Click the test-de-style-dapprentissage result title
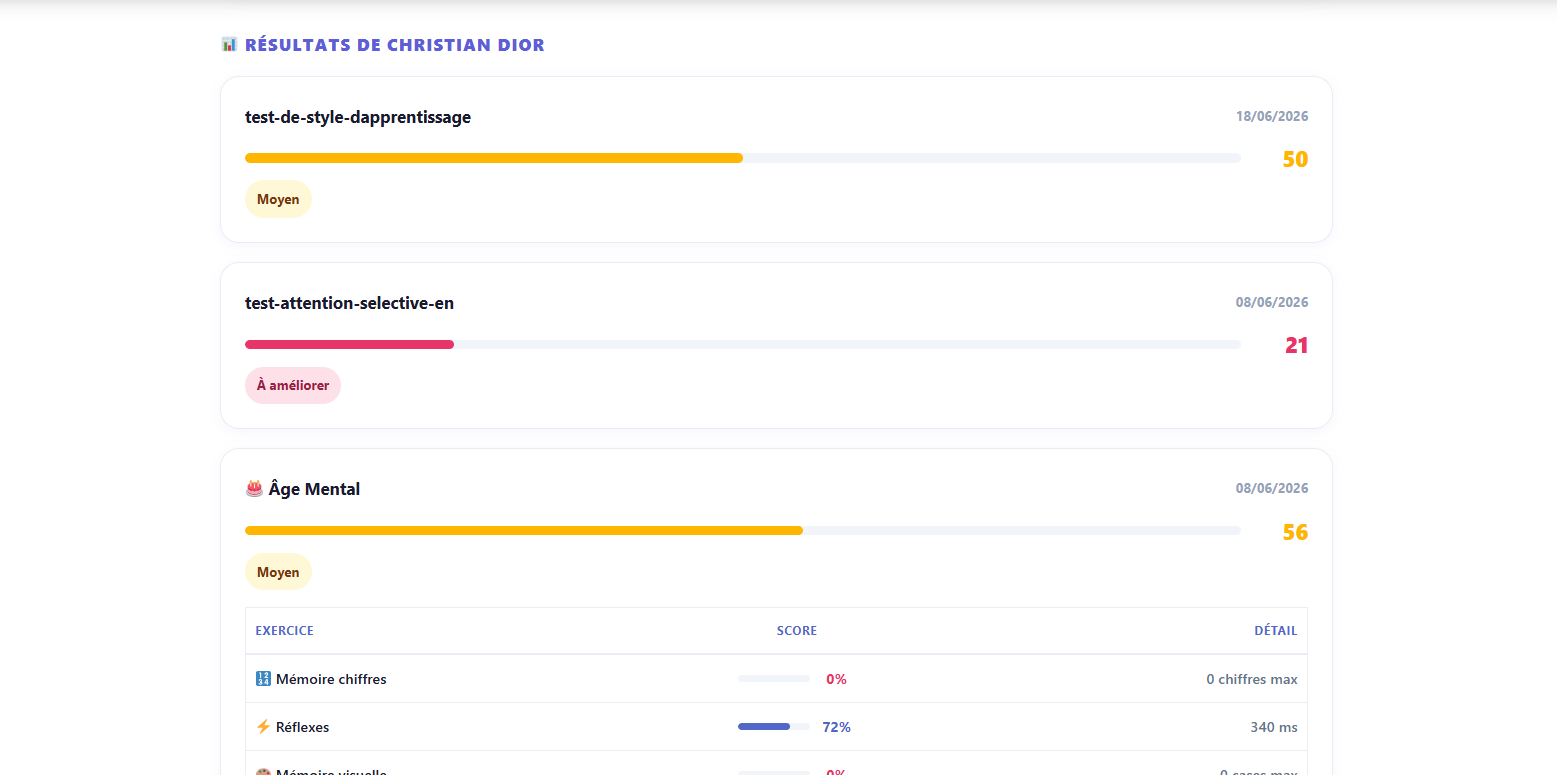The image size is (1557, 775). point(358,117)
